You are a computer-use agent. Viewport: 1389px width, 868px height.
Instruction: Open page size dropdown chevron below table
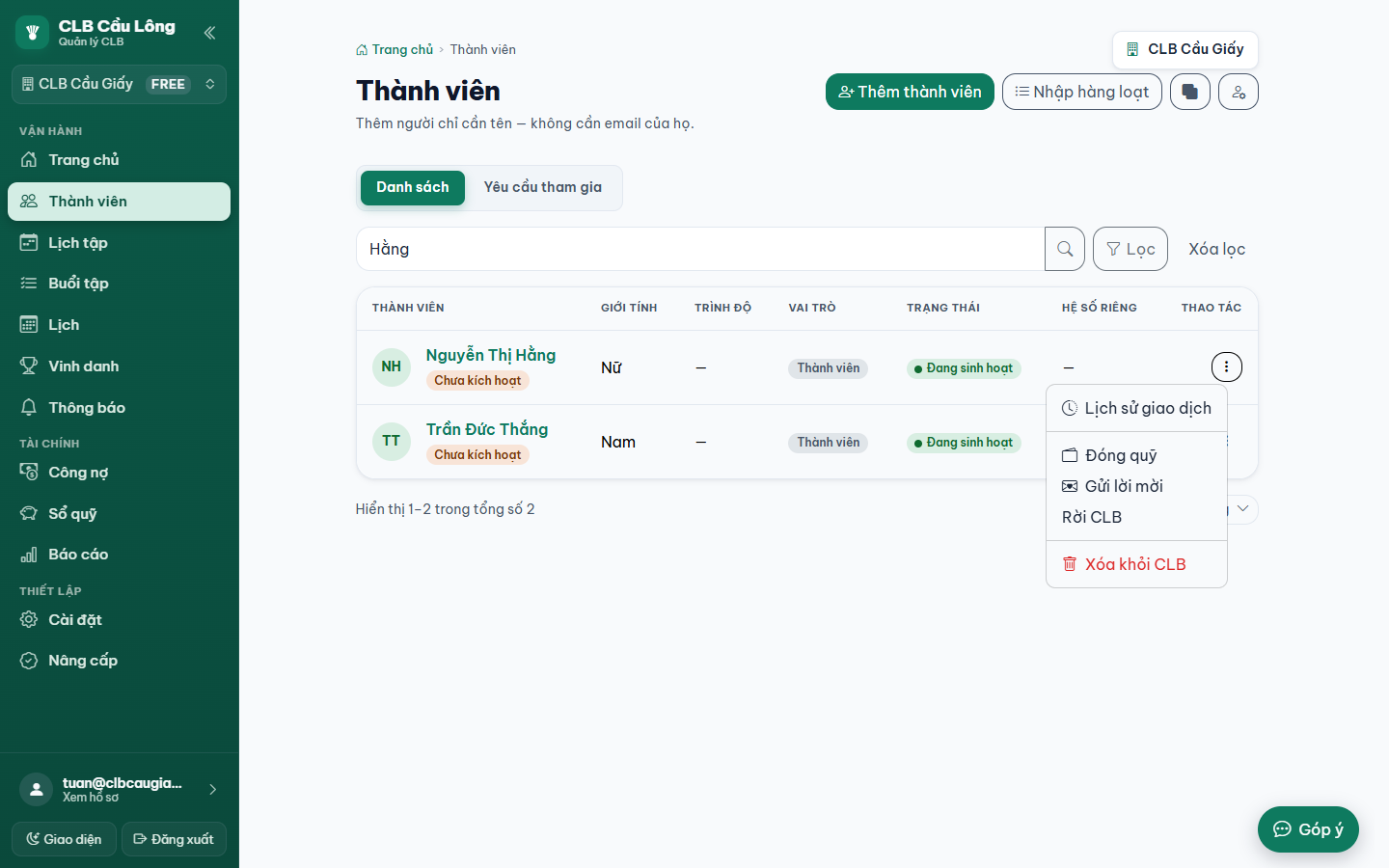click(1243, 509)
